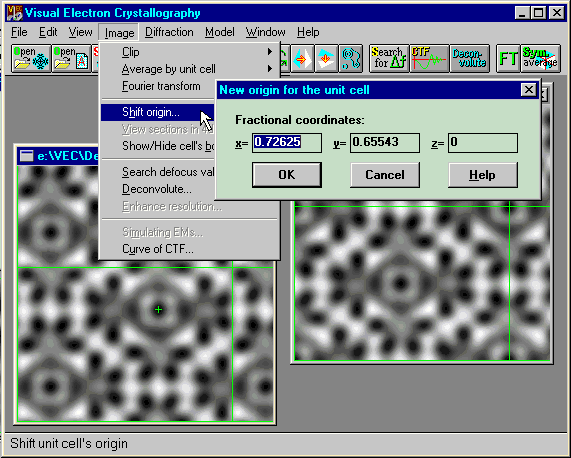Click the e:\VEC image window title bar
Viewport: 571px width, 458px height.
click(58, 156)
